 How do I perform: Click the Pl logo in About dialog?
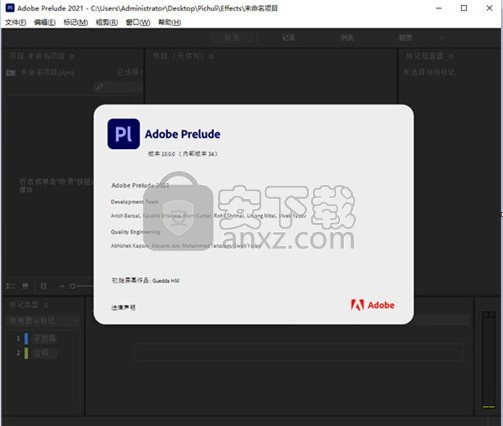point(124,134)
